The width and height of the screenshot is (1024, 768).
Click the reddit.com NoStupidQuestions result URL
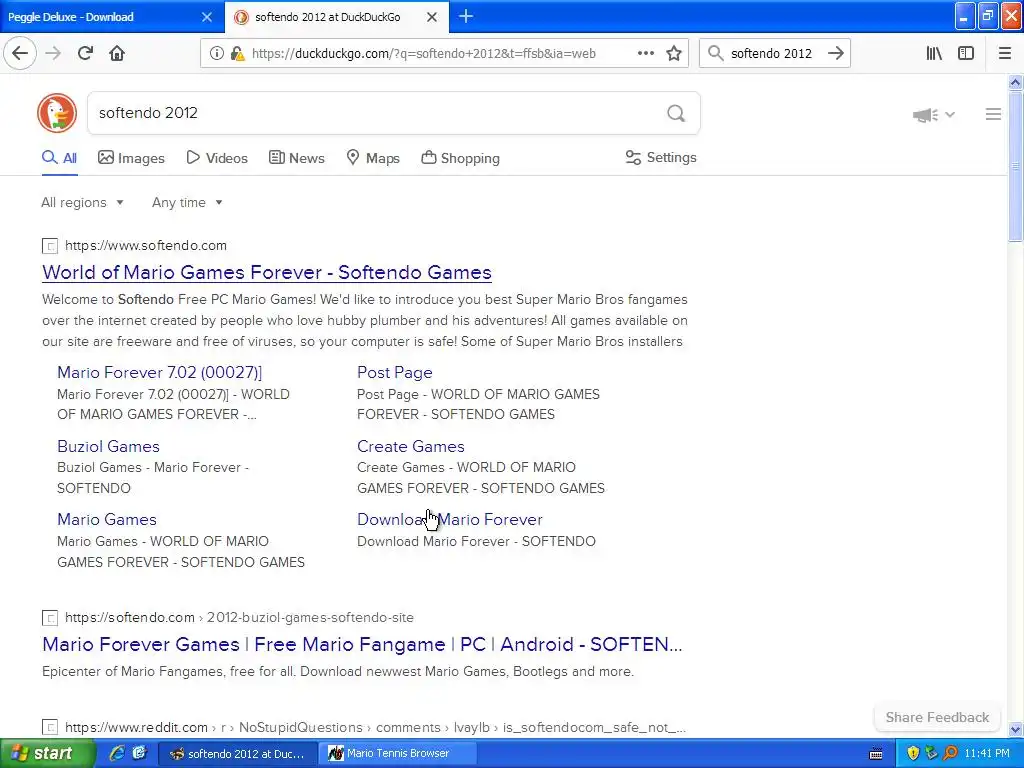(x=376, y=728)
